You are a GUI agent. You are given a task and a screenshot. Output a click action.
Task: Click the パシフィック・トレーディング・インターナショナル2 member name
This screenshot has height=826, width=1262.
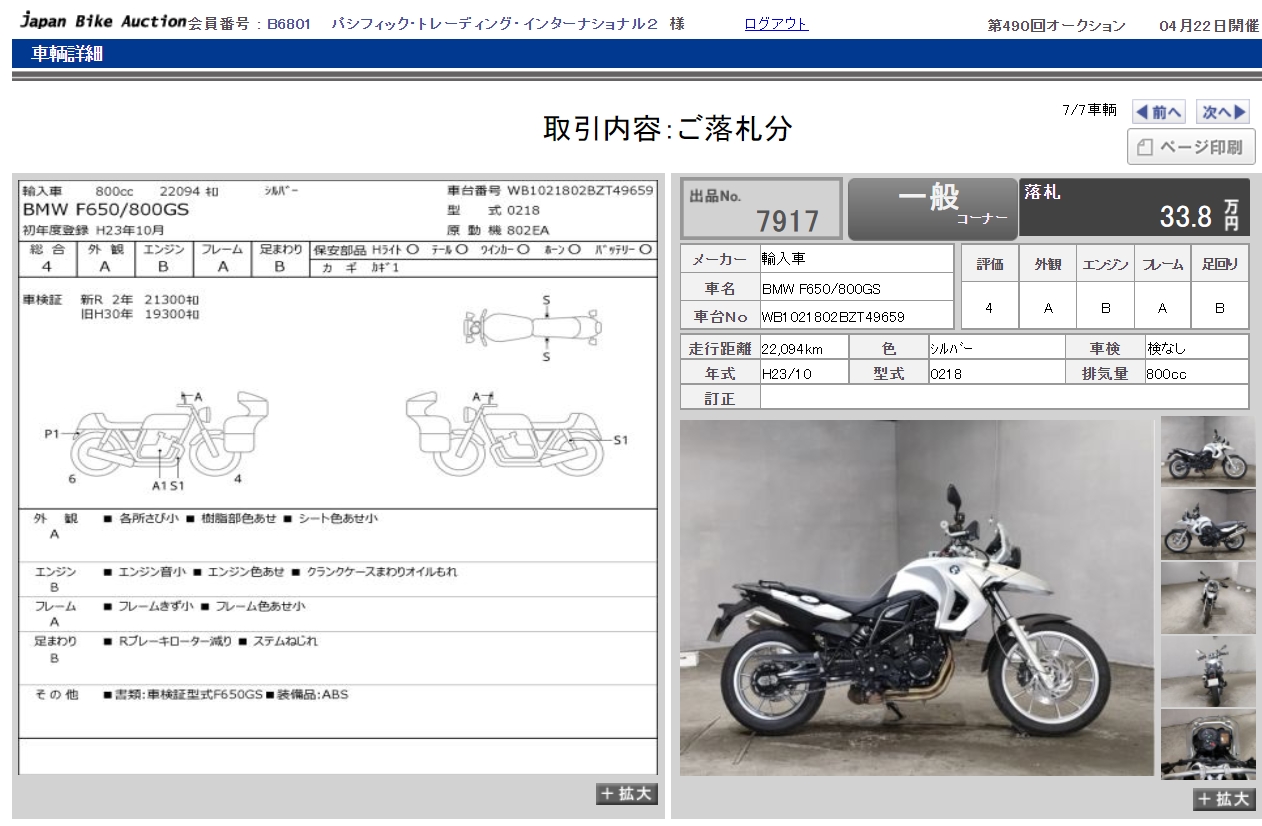click(x=495, y=24)
